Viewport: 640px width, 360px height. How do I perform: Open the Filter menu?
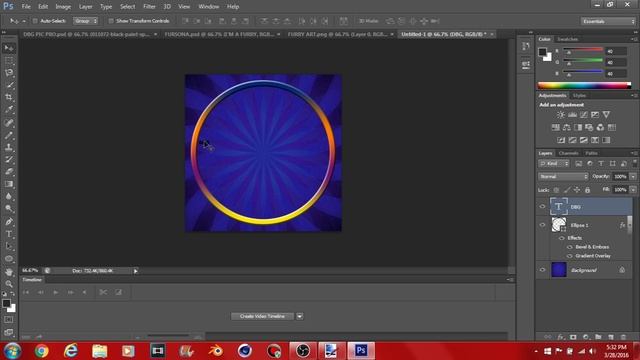click(x=149, y=7)
